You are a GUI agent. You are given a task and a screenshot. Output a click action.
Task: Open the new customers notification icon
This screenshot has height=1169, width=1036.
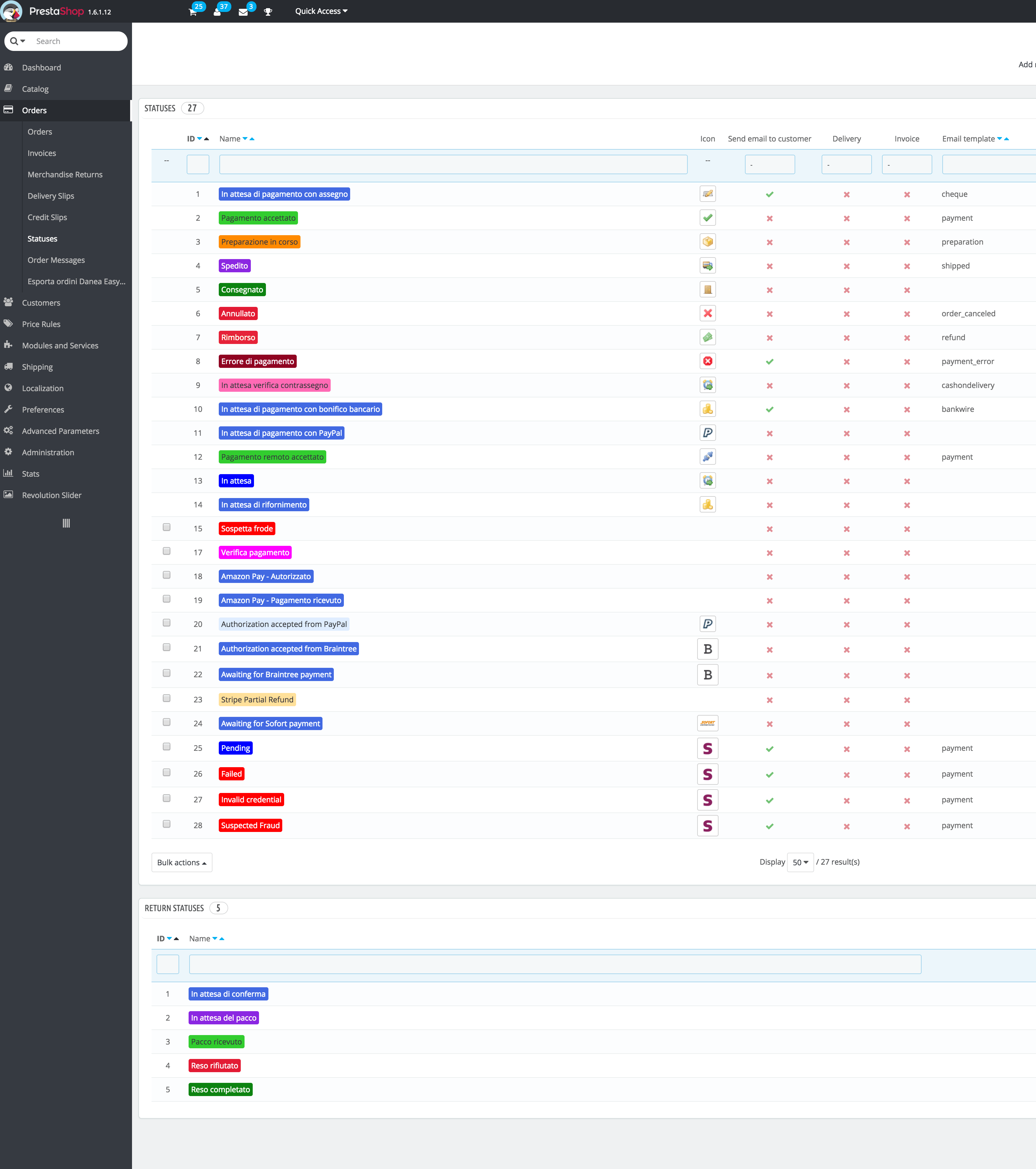coord(218,11)
